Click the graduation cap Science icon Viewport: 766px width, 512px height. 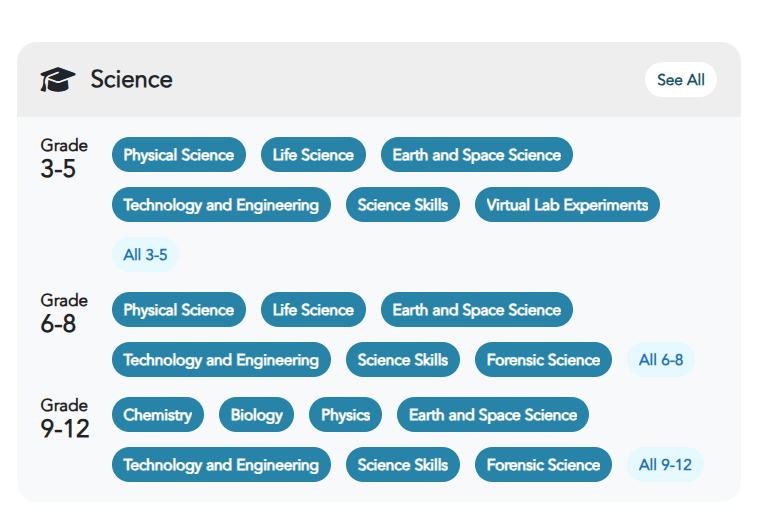tap(58, 80)
